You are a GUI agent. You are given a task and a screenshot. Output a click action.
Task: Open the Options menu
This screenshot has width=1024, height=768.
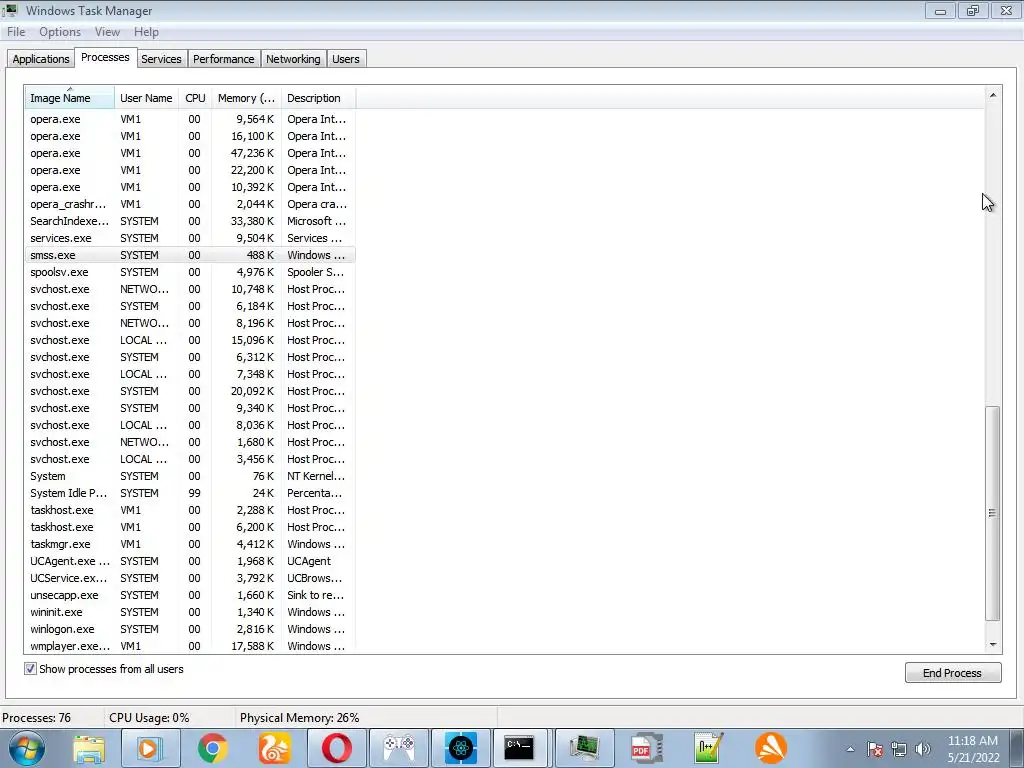tap(60, 32)
